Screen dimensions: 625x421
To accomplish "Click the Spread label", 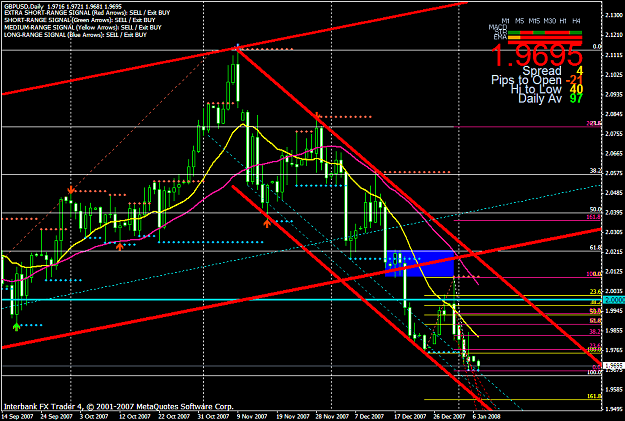I will click(542, 71).
